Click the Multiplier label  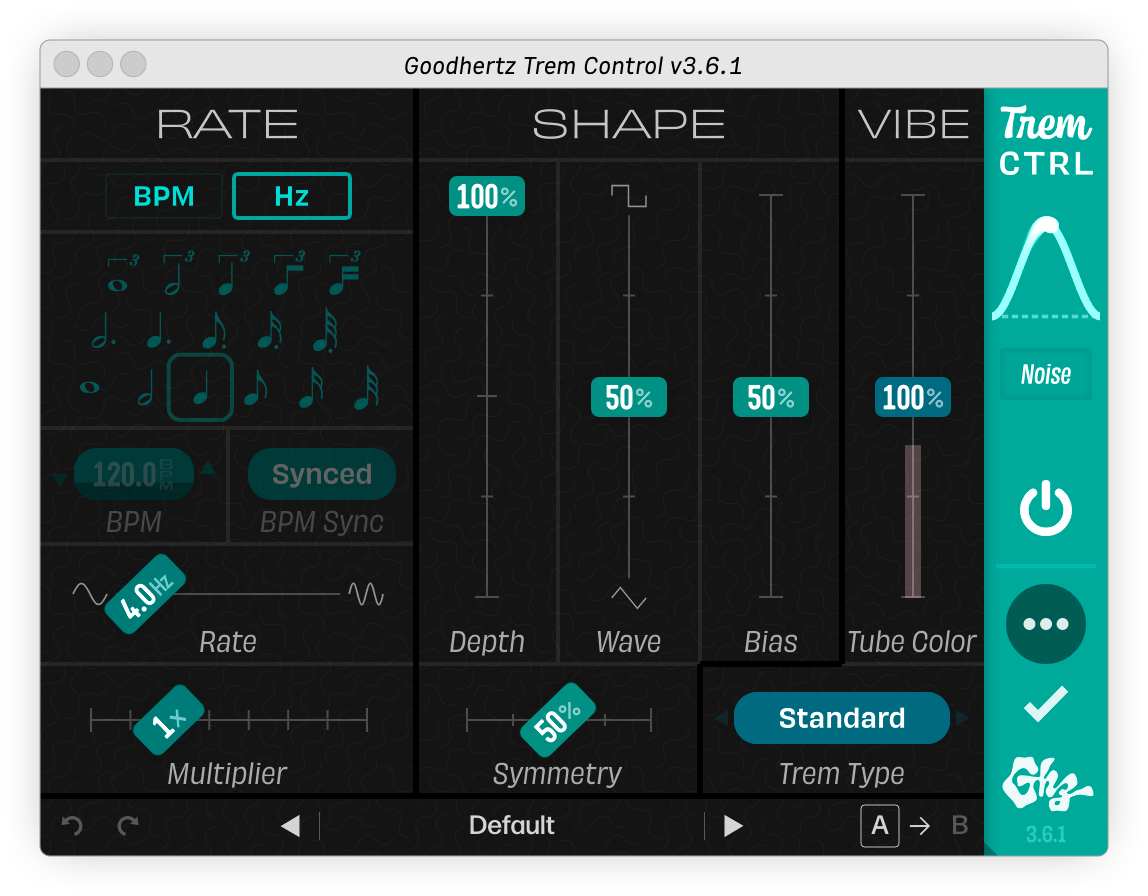click(227, 774)
